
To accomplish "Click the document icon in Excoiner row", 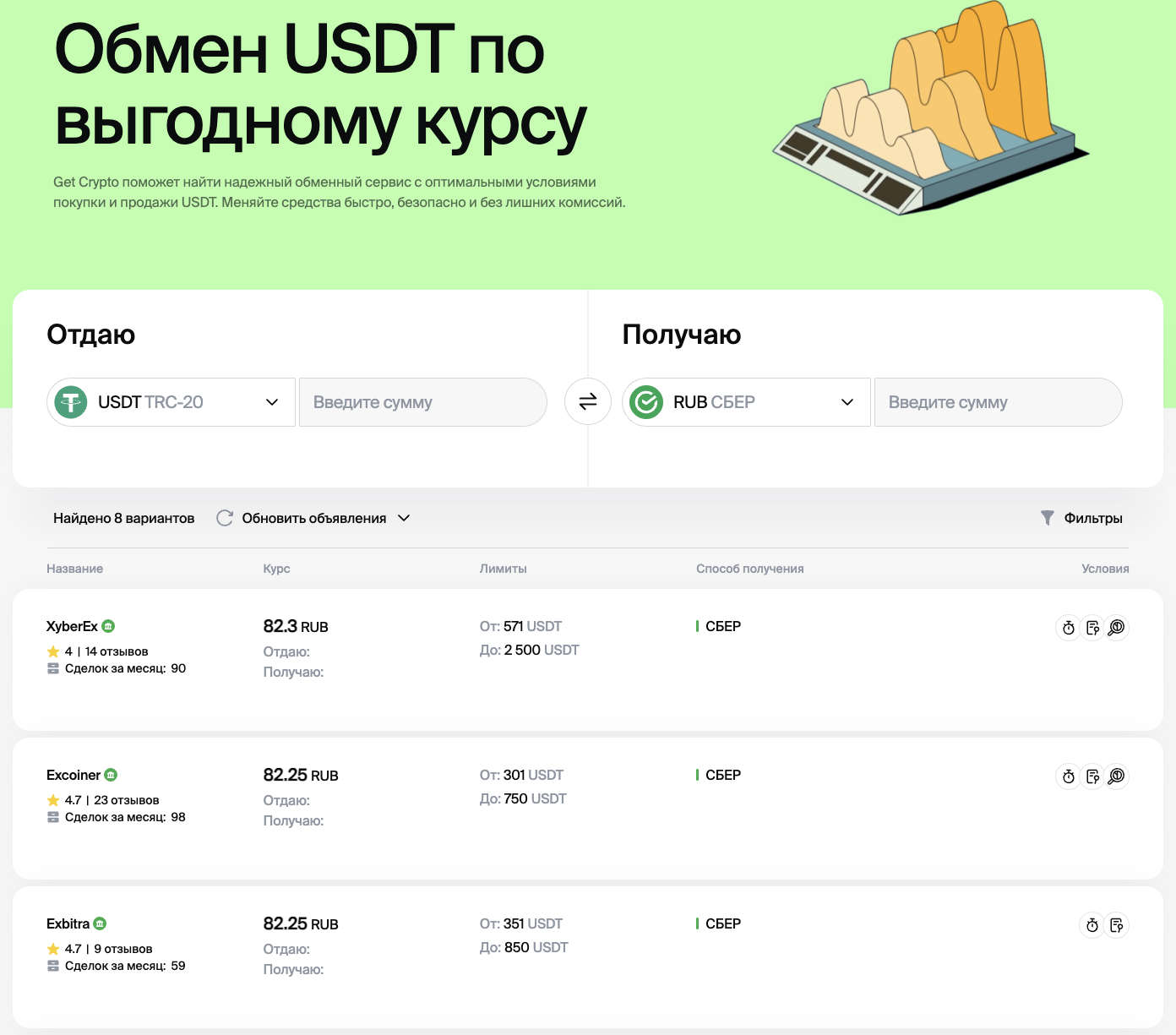I will 1092,776.
